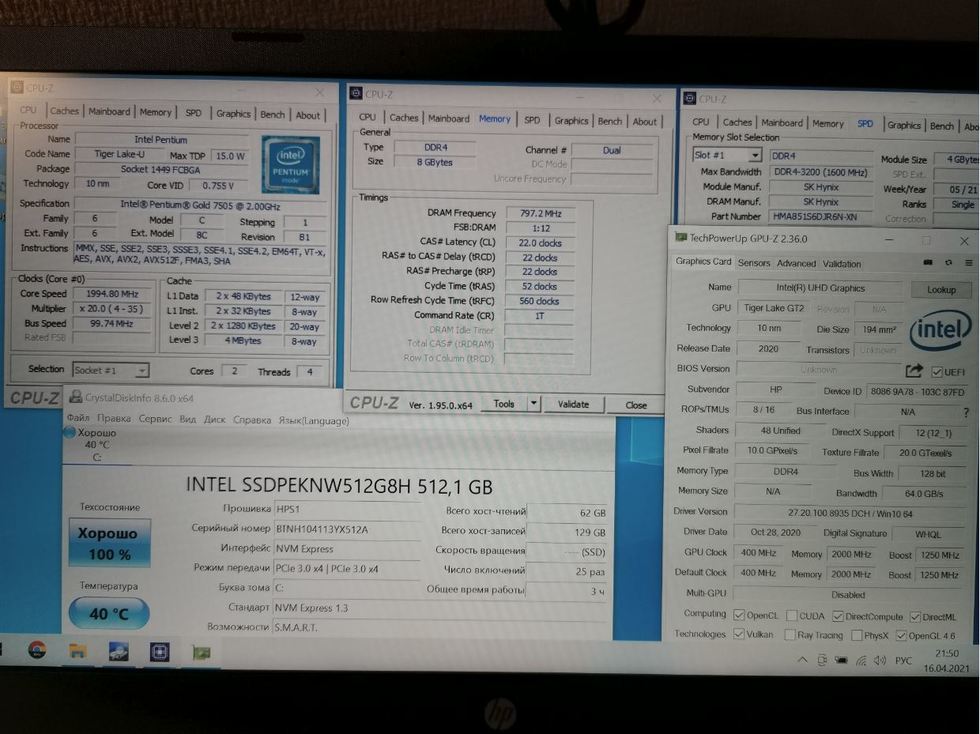Toggle the CUDA checkbox

point(791,615)
